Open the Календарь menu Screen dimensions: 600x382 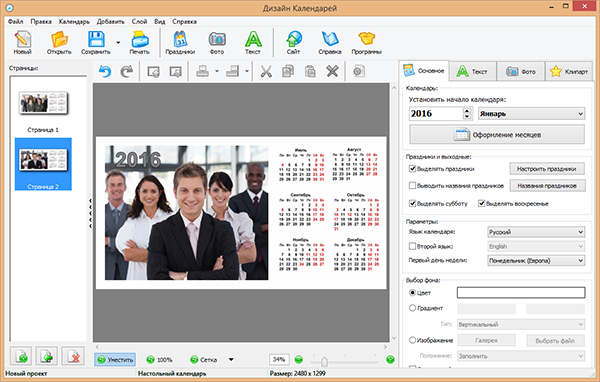pos(74,21)
